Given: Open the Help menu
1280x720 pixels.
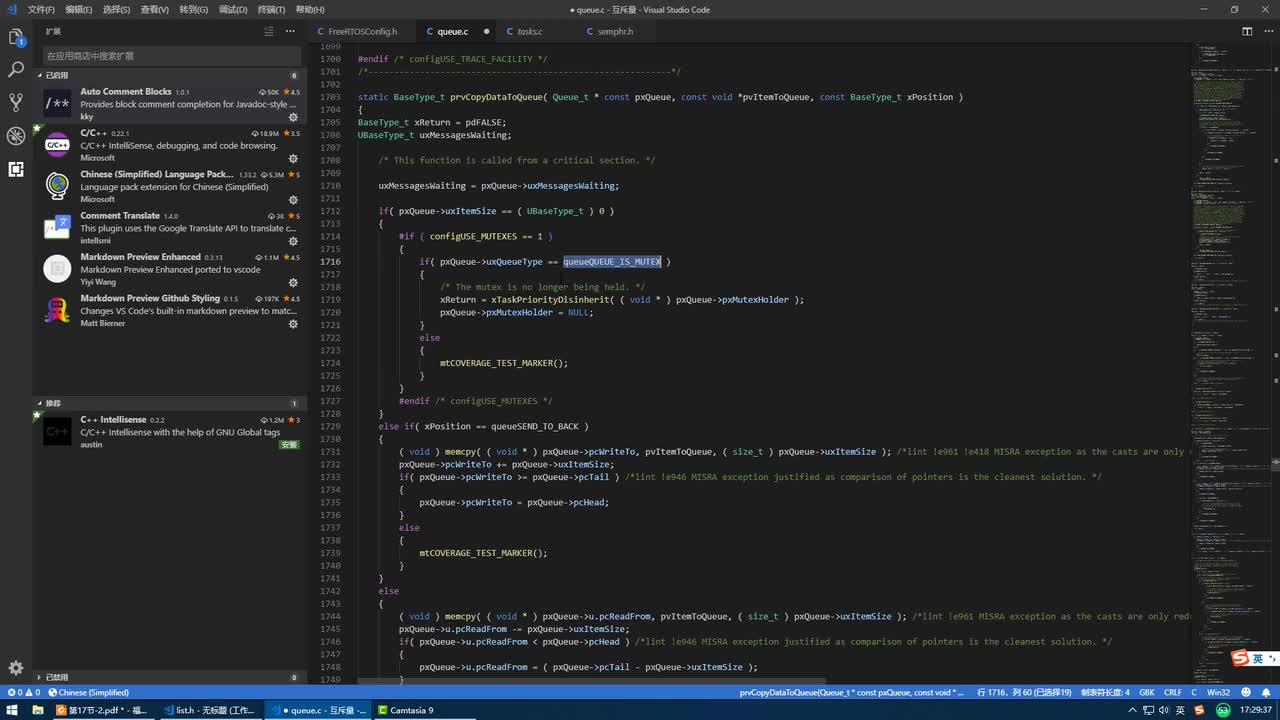Looking at the screenshot, I should click(x=310, y=9).
